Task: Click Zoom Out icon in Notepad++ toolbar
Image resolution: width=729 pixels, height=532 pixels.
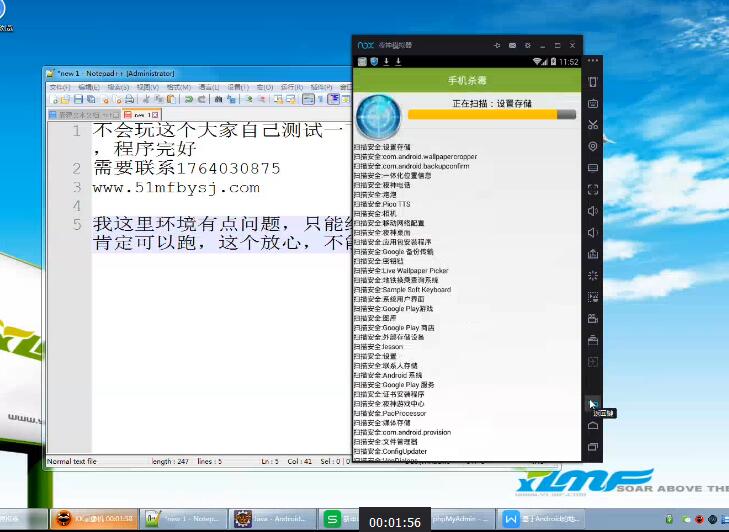Action: coord(261,99)
